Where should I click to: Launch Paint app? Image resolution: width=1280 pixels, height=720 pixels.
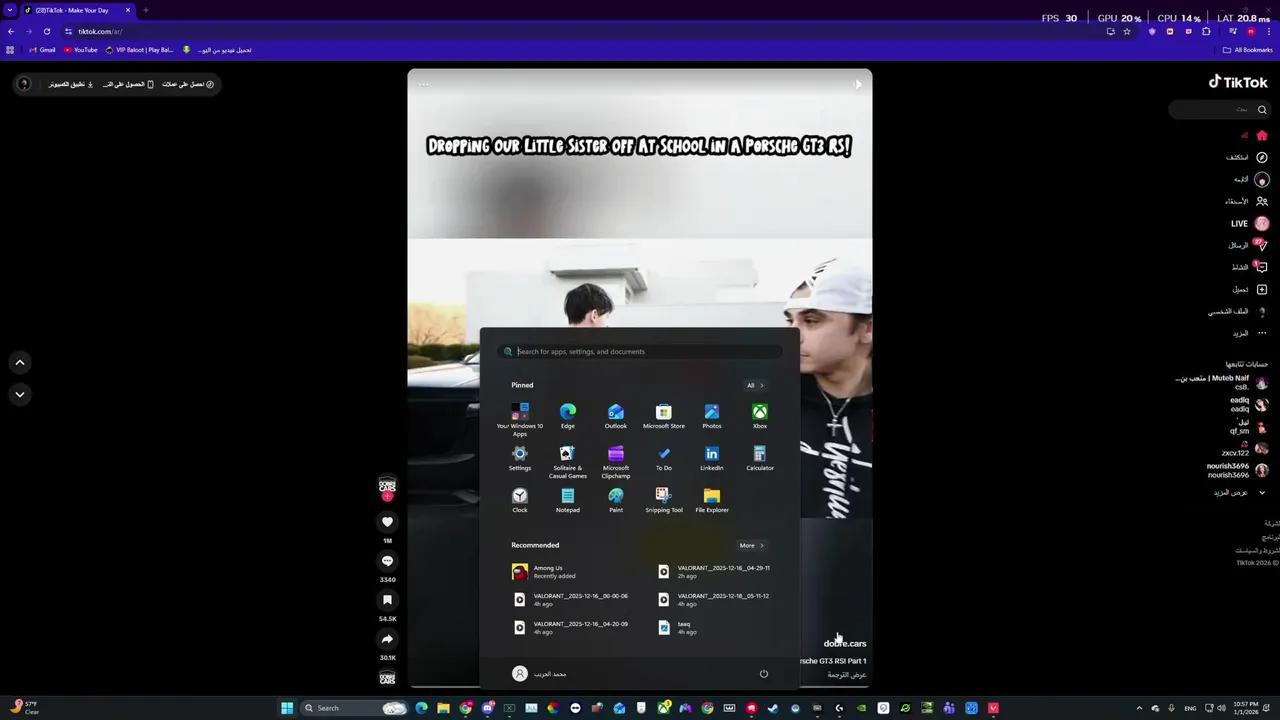[x=616, y=500]
